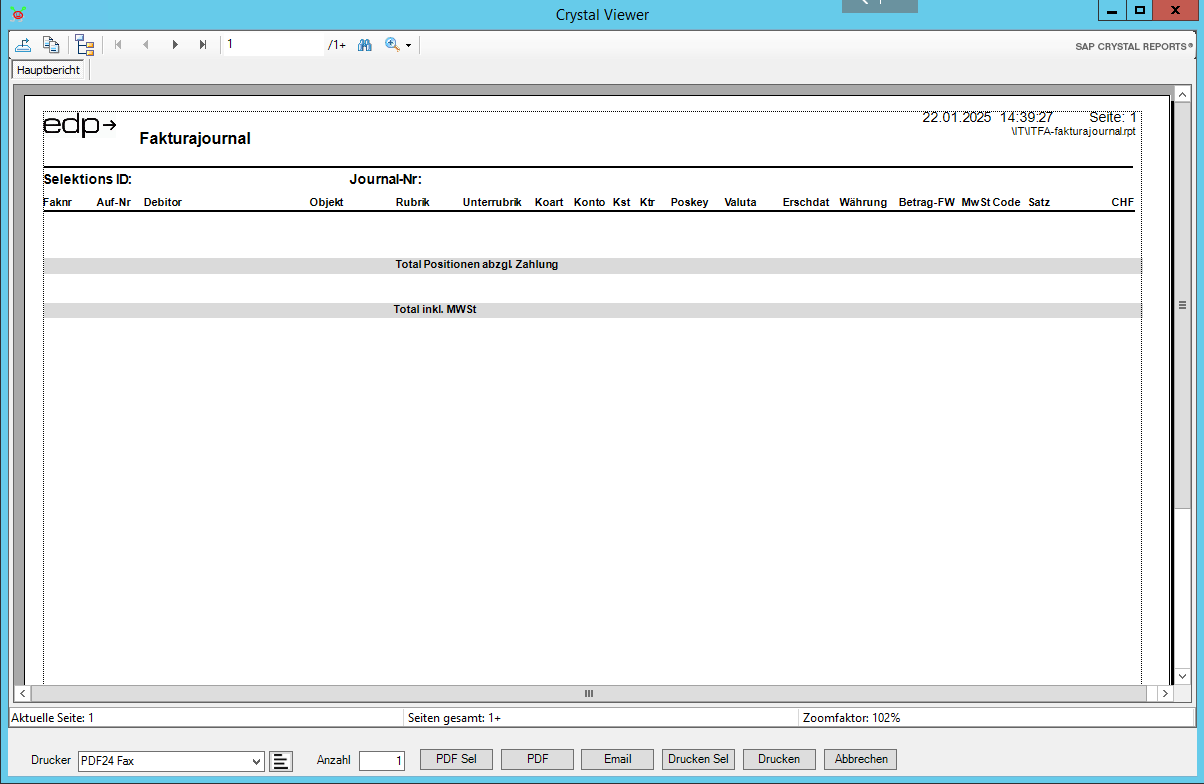The image size is (1204, 784).
Task: Go to the next page arrow
Action: pos(175,45)
